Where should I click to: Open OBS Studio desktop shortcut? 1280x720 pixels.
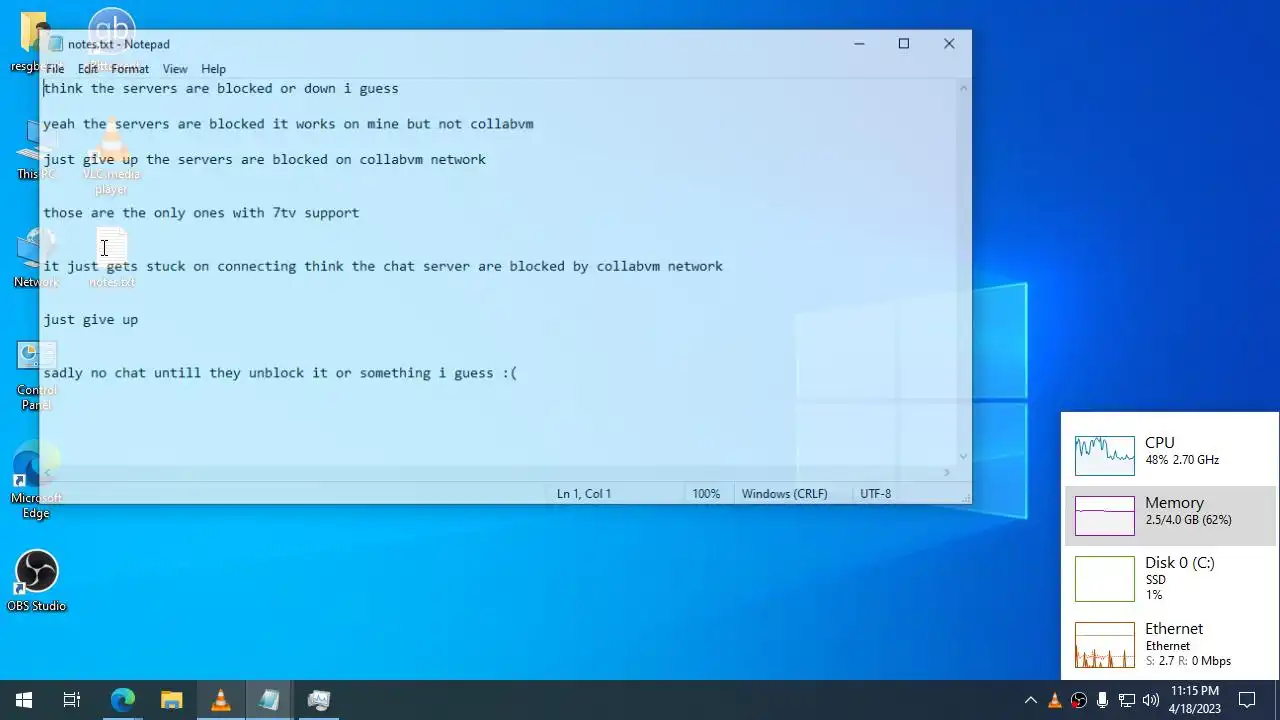point(36,580)
